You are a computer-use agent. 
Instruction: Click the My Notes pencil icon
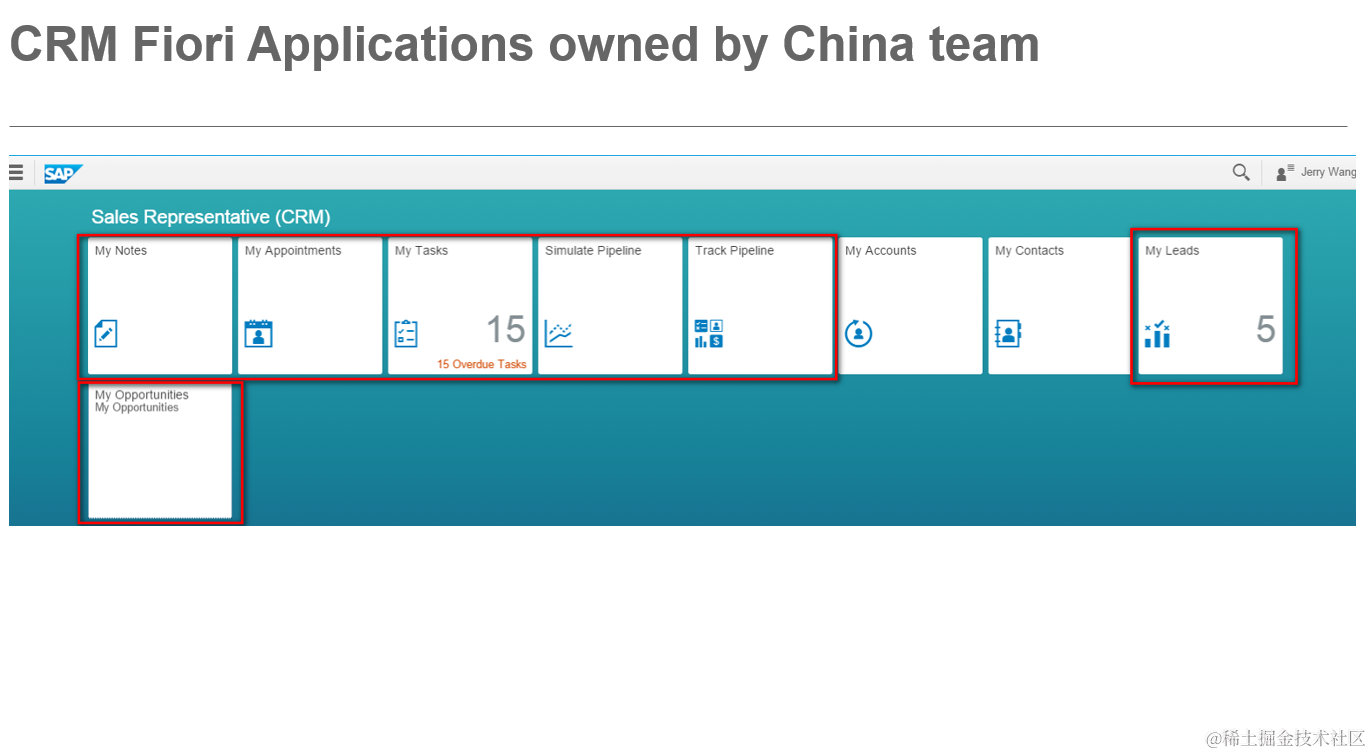(x=106, y=333)
